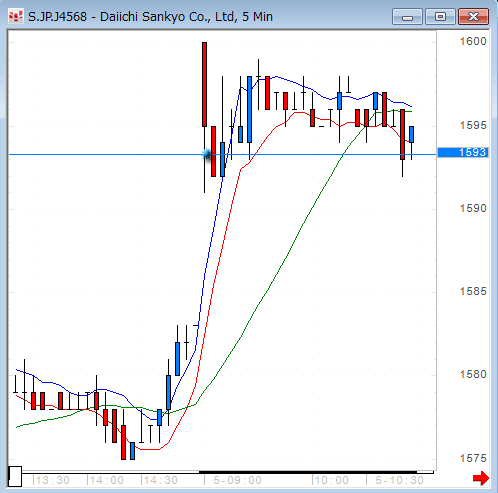
Task: Click the 5-10:30 time axis label
Action: [x=399, y=481]
